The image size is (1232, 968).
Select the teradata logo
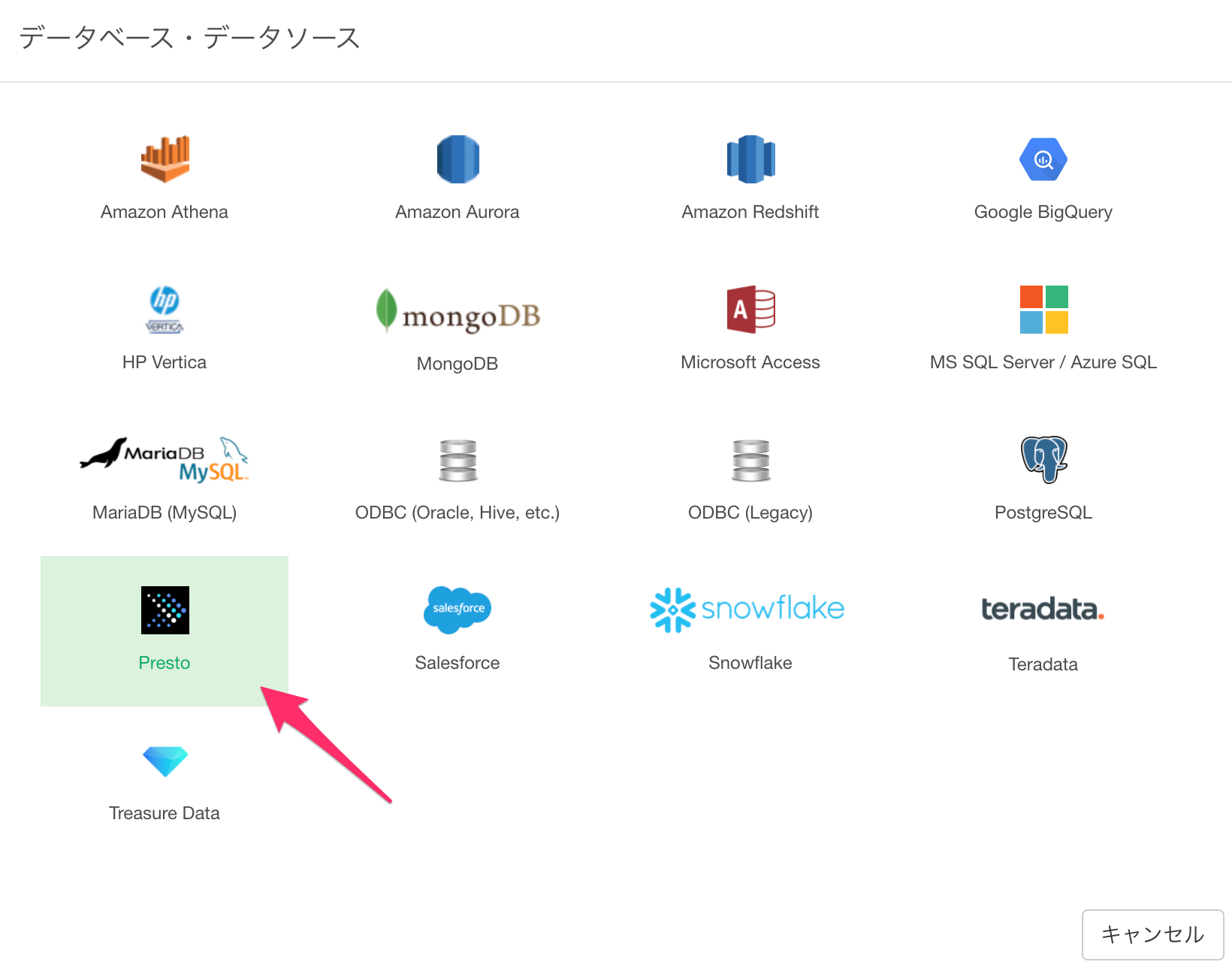[x=1043, y=610]
